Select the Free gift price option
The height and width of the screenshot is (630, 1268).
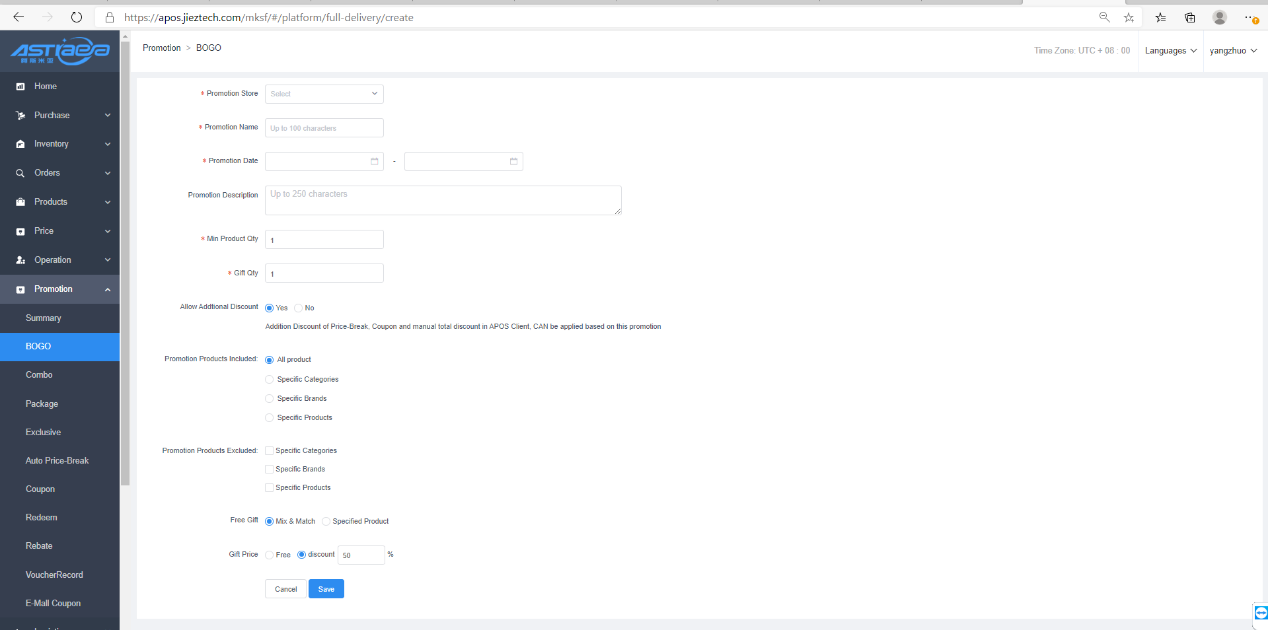(270, 555)
